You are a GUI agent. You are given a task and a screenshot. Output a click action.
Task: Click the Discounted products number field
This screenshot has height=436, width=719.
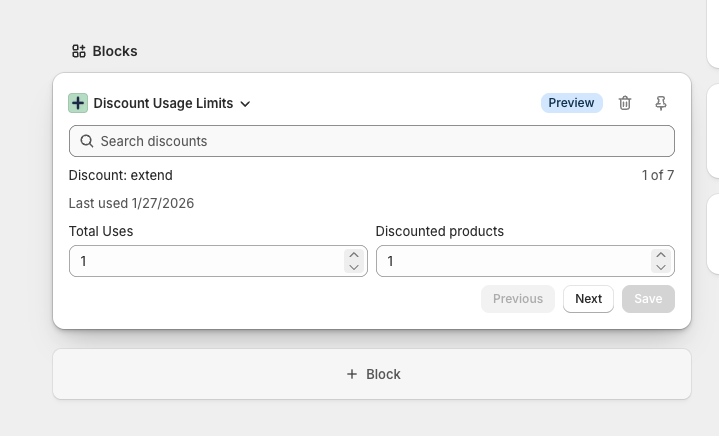pyautogui.click(x=525, y=261)
